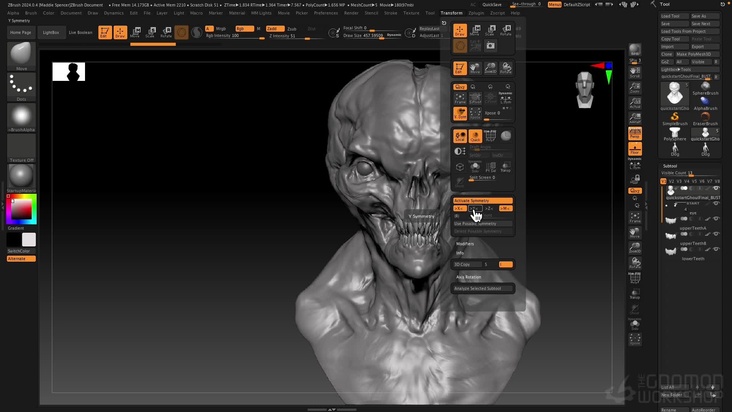Click the Floor grid icon
This screenshot has height=412, width=732.
[634, 149]
